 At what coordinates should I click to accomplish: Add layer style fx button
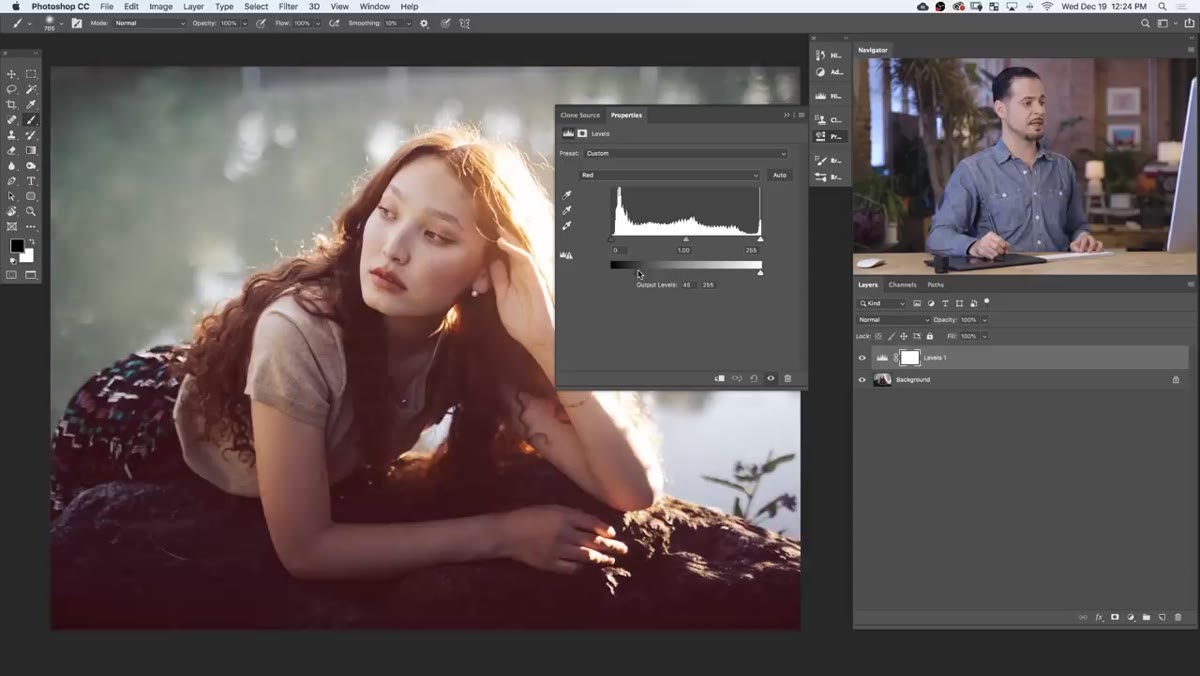point(1099,617)
